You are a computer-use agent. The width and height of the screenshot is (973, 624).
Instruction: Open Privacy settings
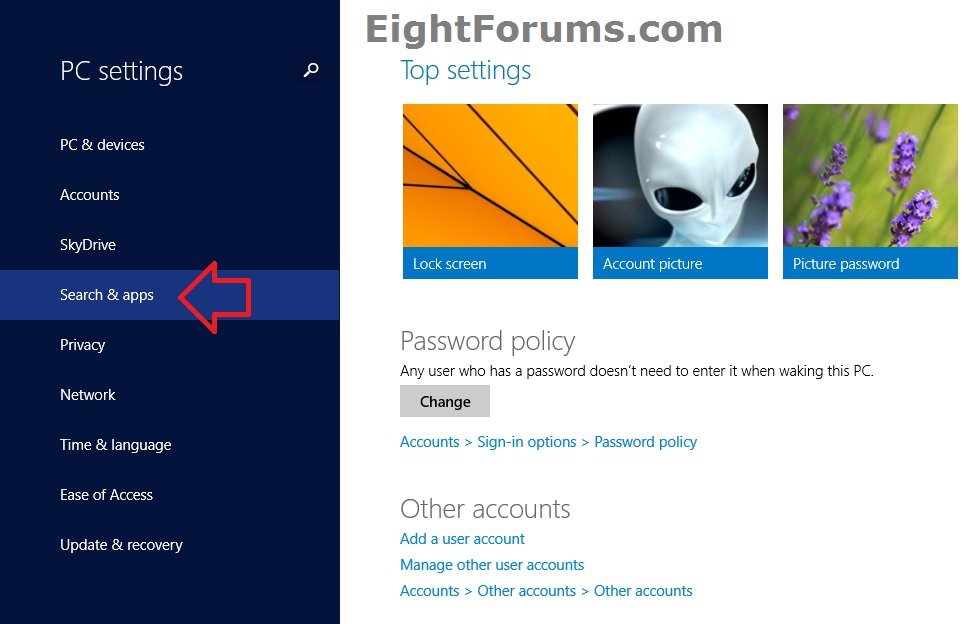click(x=169, y=345)
